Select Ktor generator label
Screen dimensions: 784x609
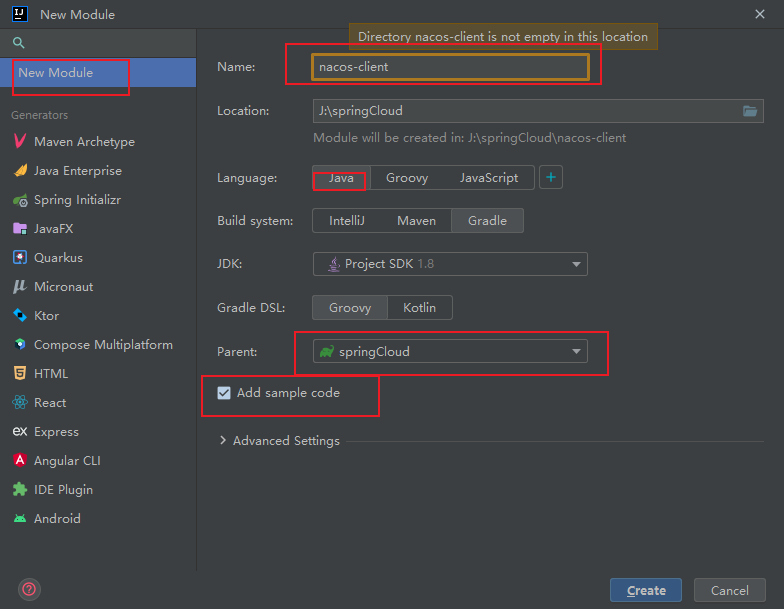(x=46, y=316)
